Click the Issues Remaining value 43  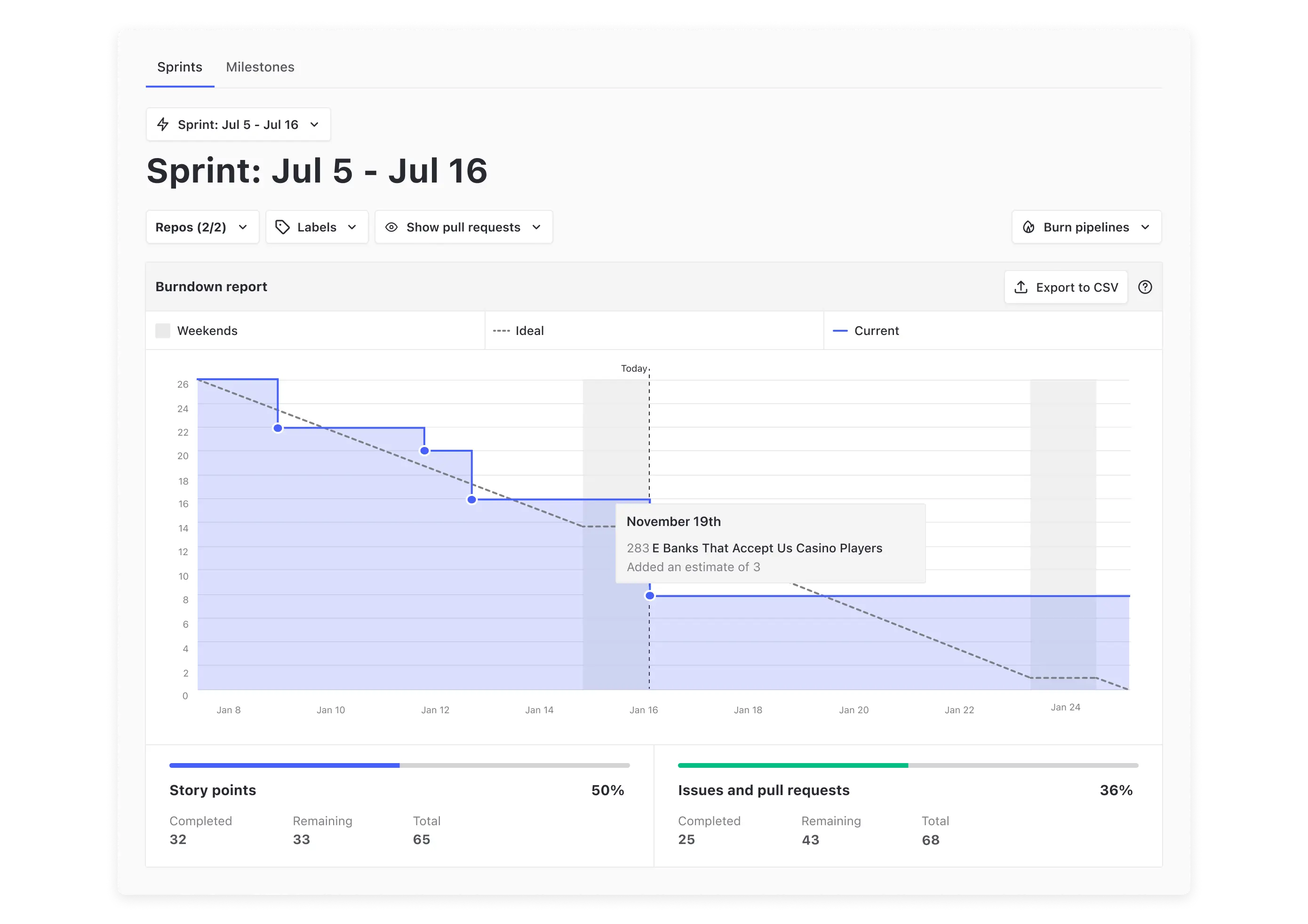810,840
